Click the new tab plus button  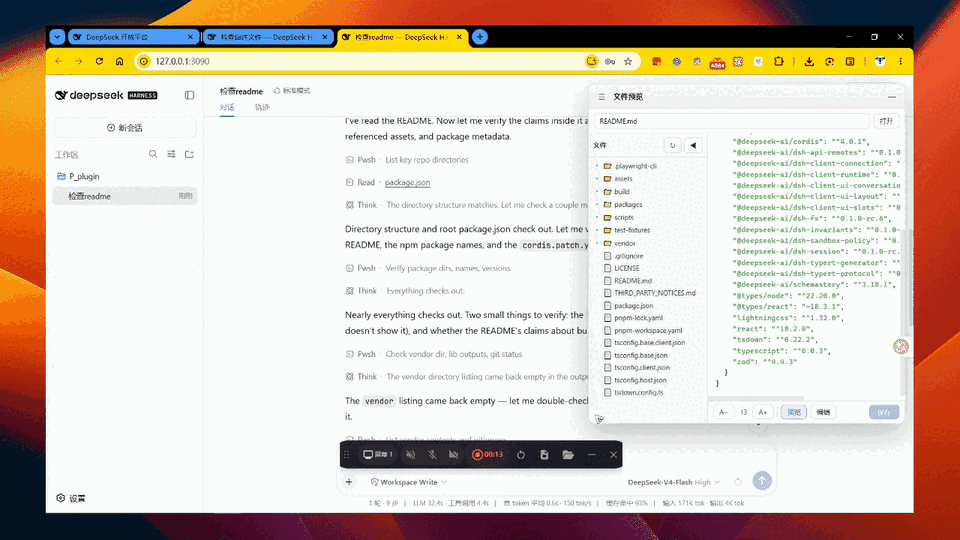(x=480, y=37)
